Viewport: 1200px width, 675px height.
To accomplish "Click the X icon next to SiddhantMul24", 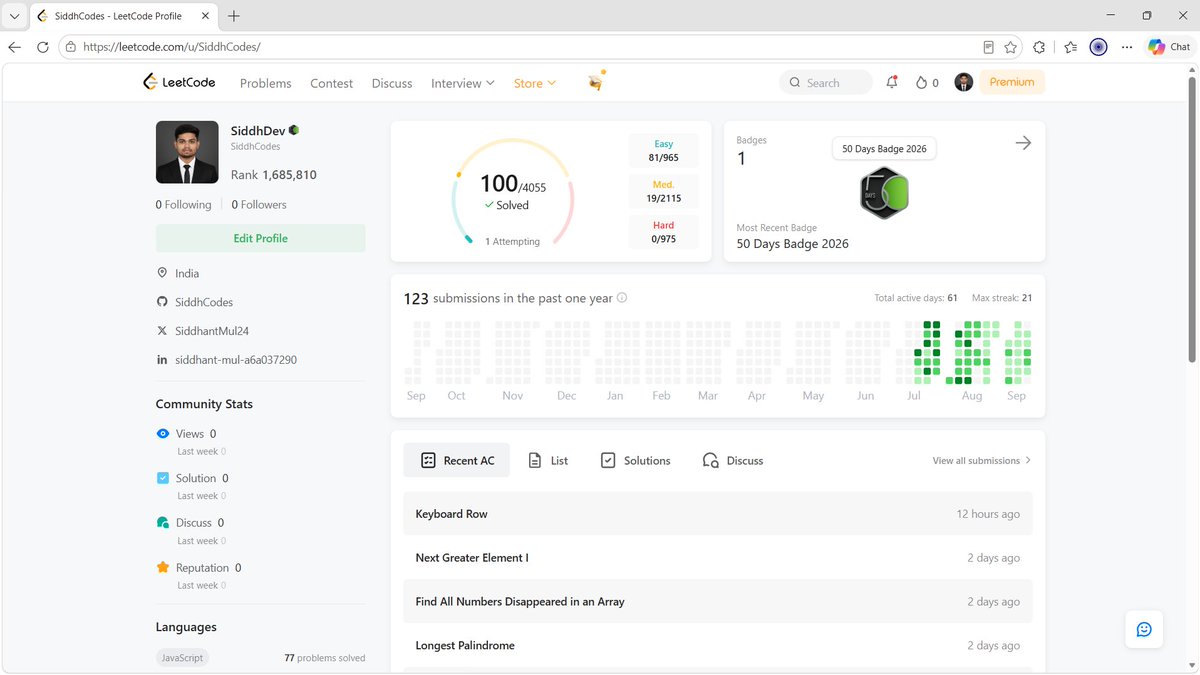I will pos(162,330).
